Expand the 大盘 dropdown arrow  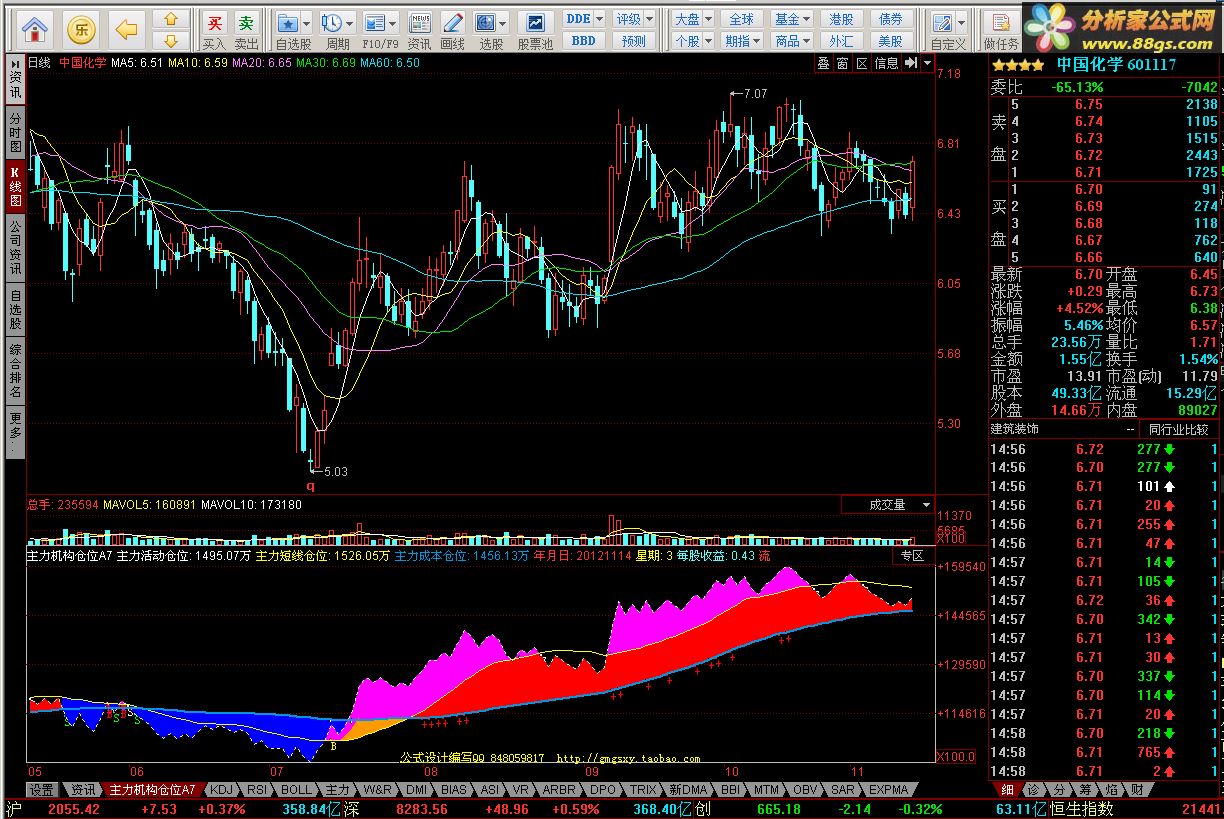tap(708, 19)
